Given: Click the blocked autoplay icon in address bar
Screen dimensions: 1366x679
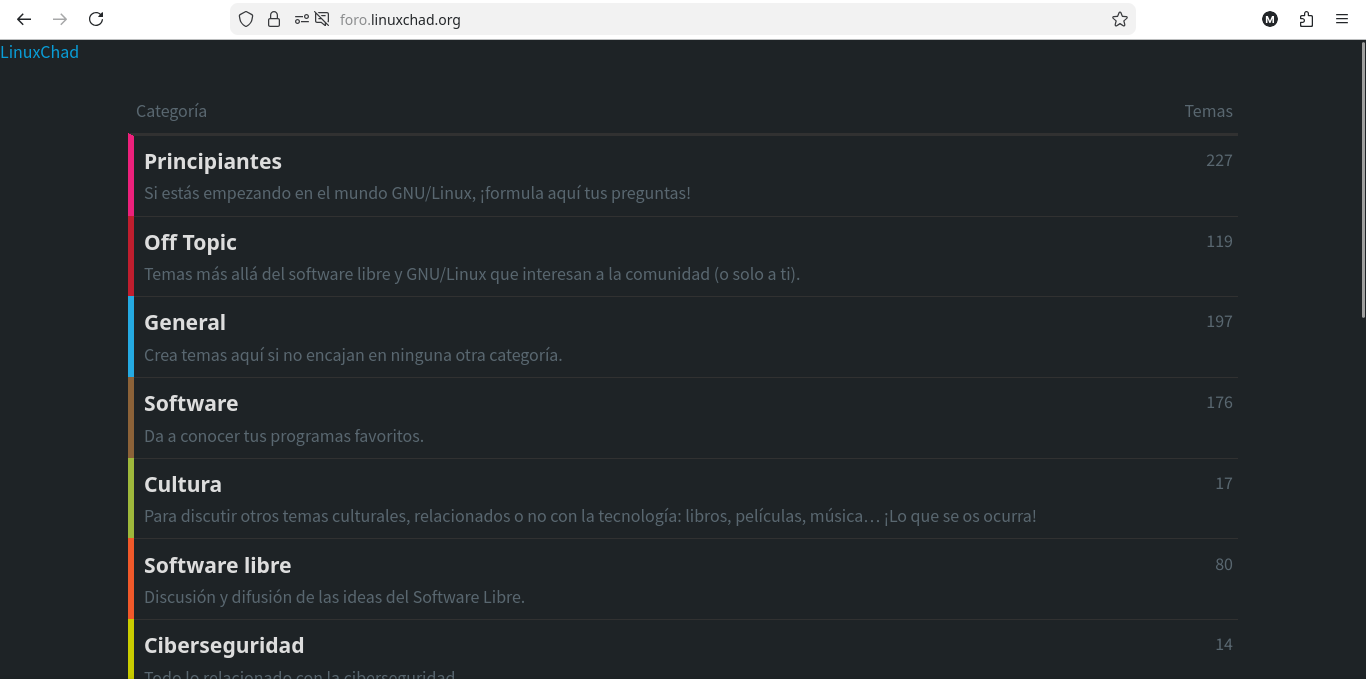Looking at the screenshot, I should click(x=322, y=19).
